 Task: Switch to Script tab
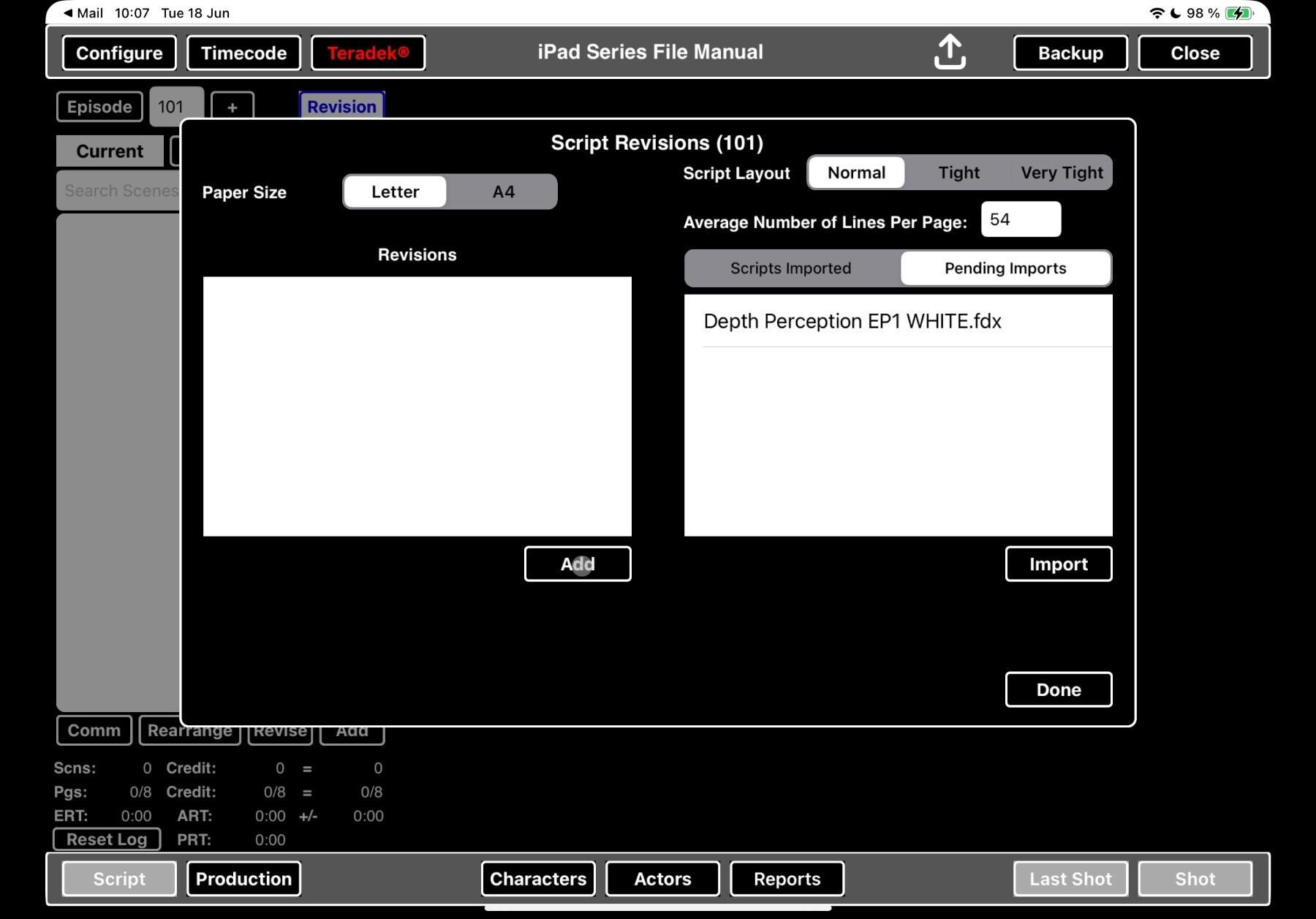pyautogui.click(x=119, y=879)
